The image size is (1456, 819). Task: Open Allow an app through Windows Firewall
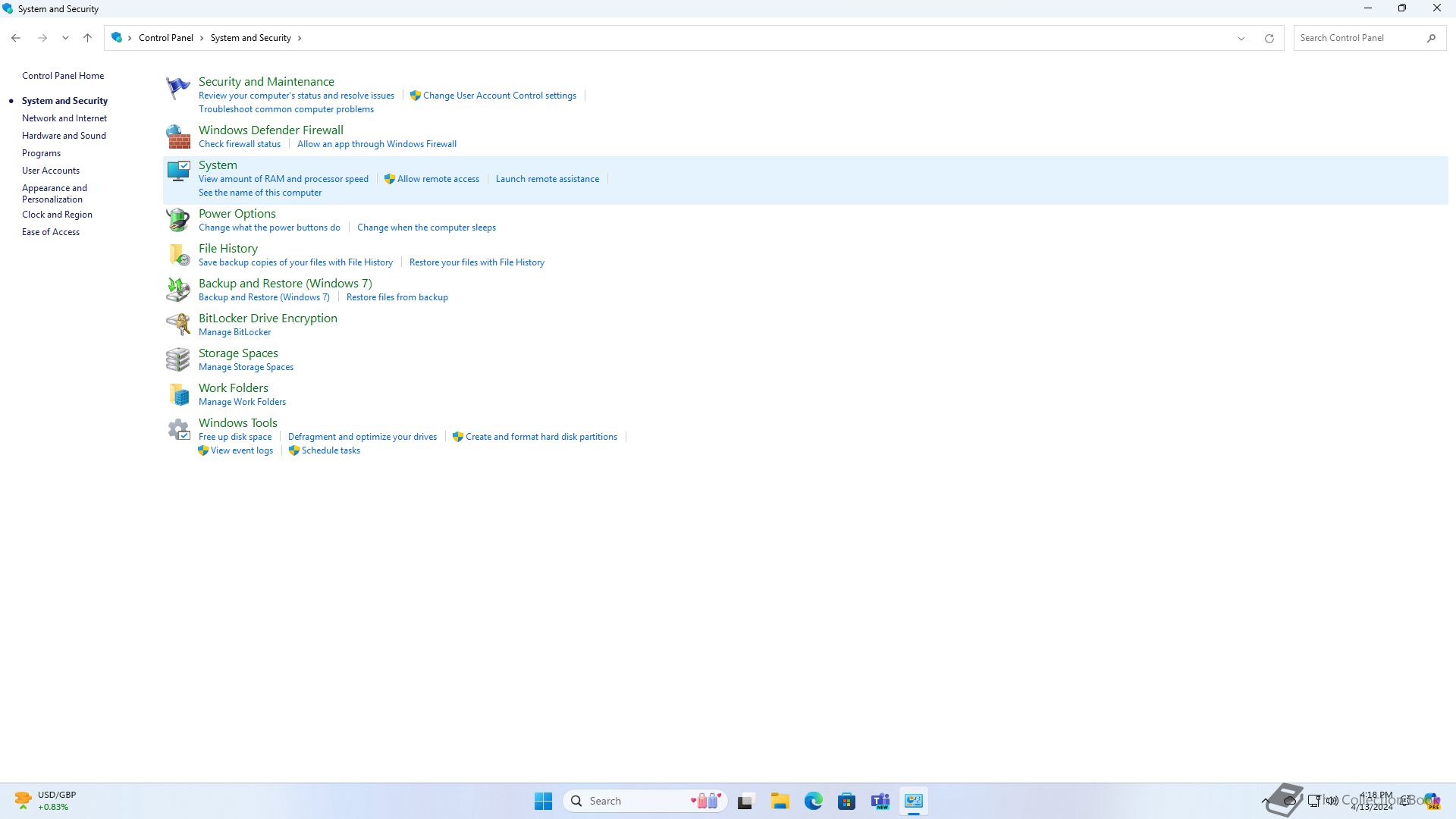click(x=377, y=144)
